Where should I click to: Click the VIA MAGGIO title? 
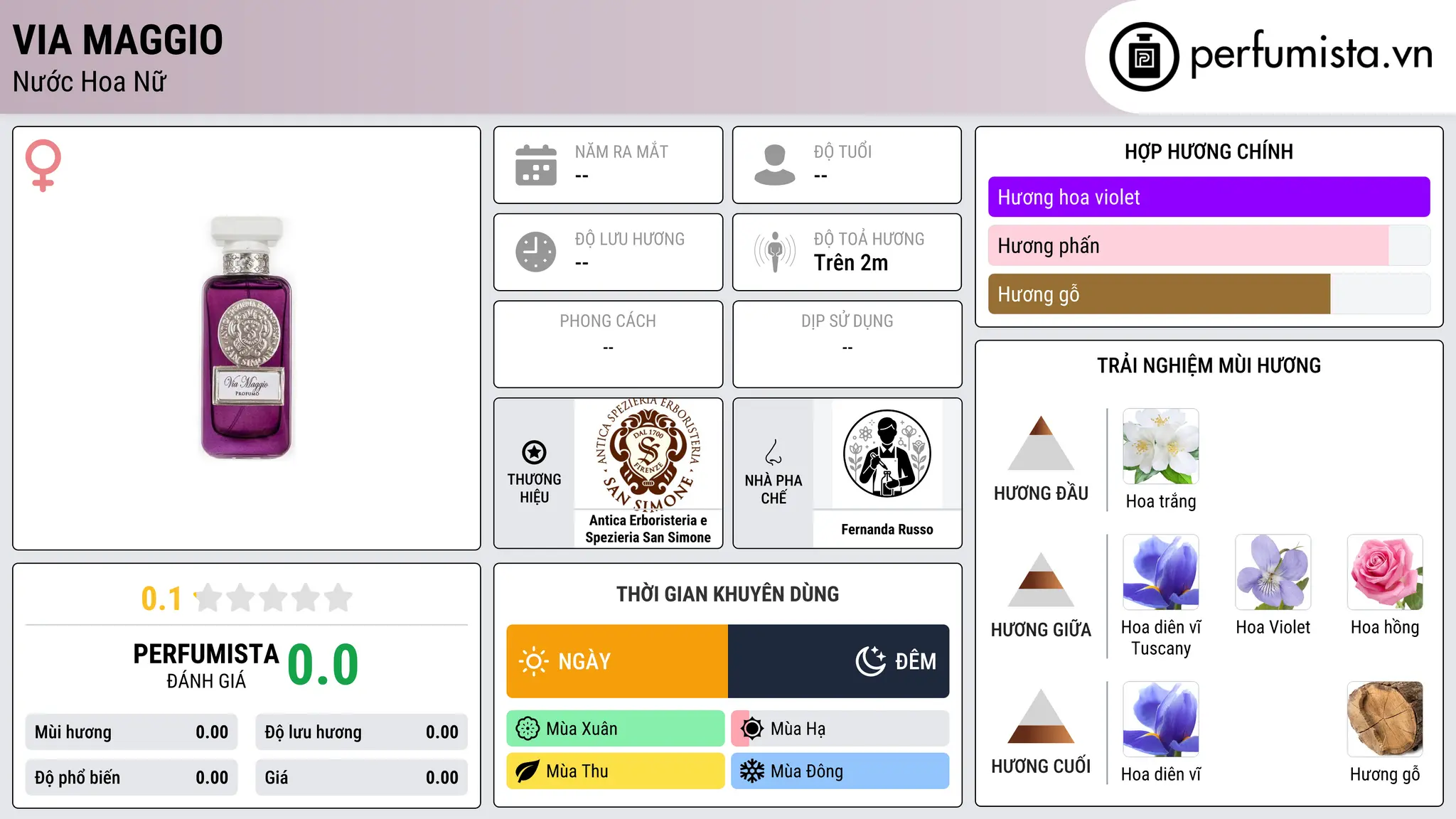pos(118,40)
